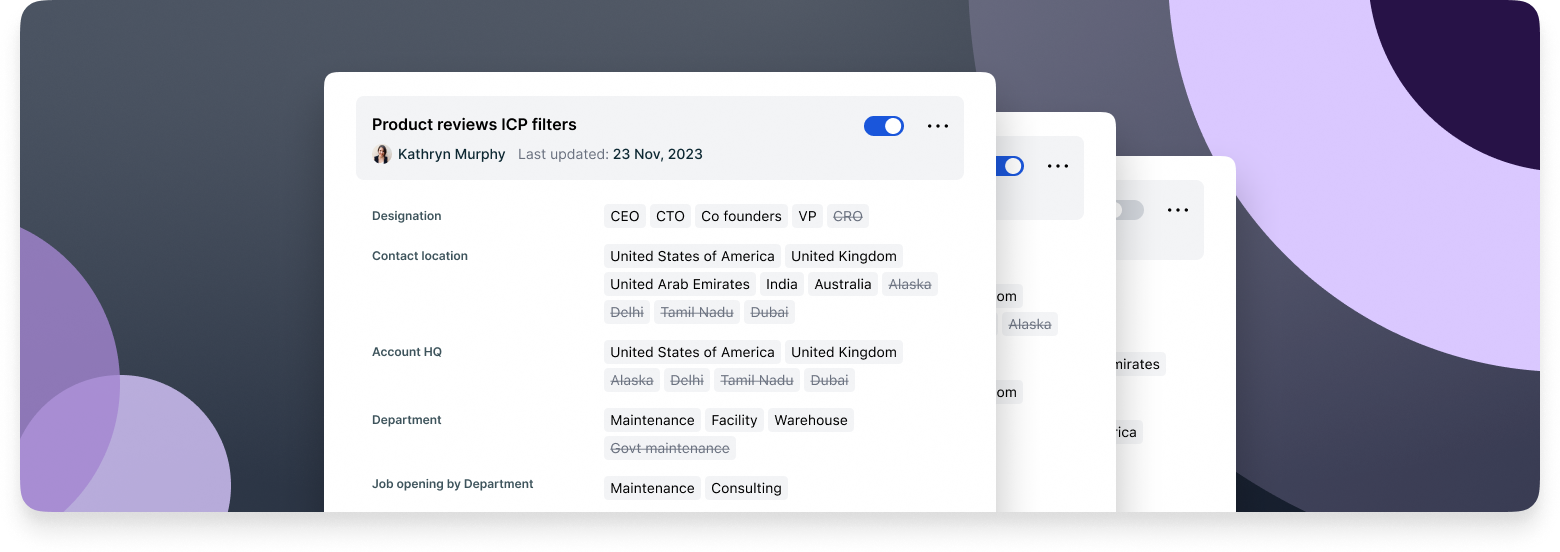Select the CEO designation tag
Screen dimensions: 1560x552
624,216
